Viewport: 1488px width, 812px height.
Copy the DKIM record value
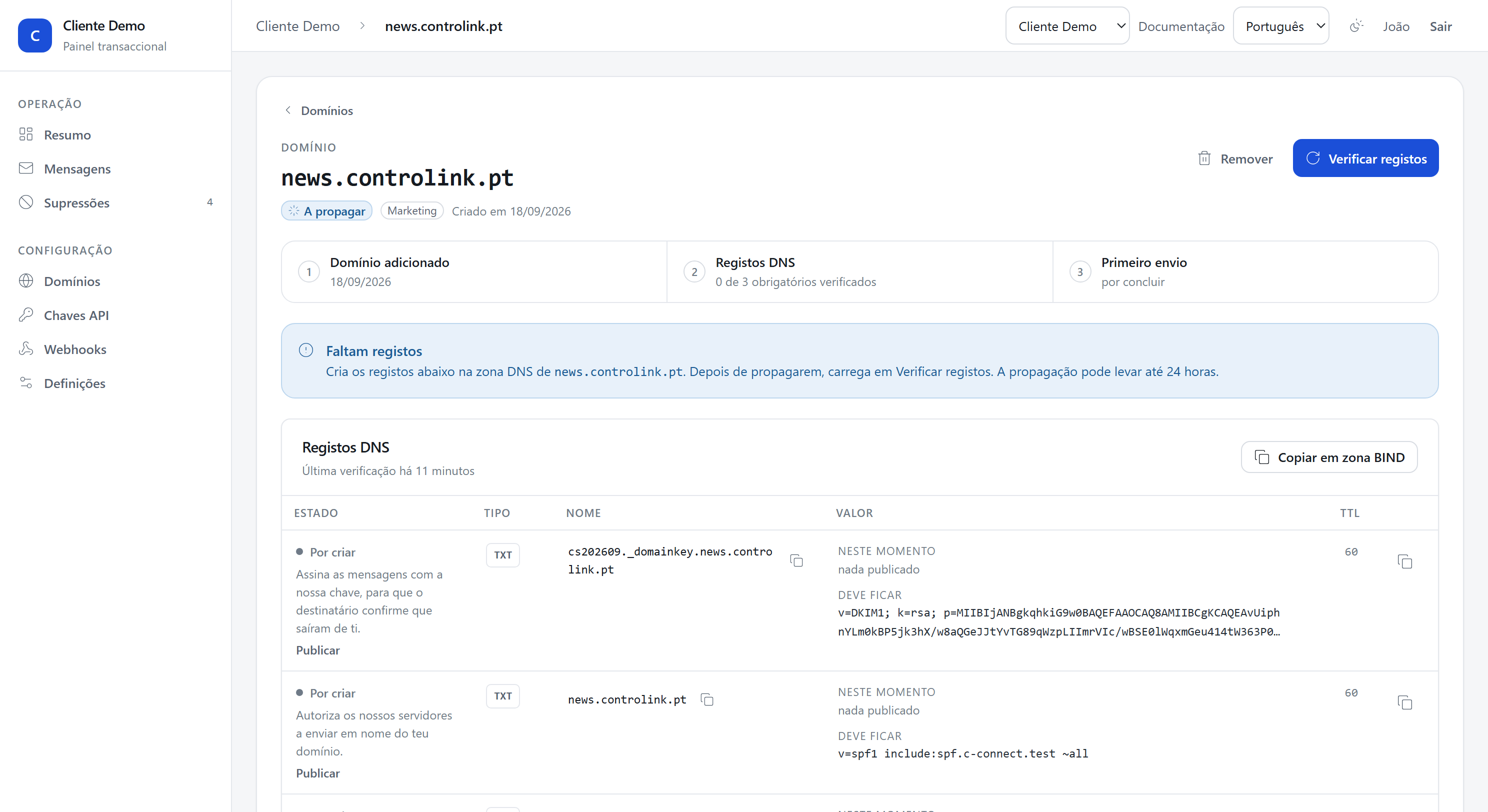(1404, 561)
